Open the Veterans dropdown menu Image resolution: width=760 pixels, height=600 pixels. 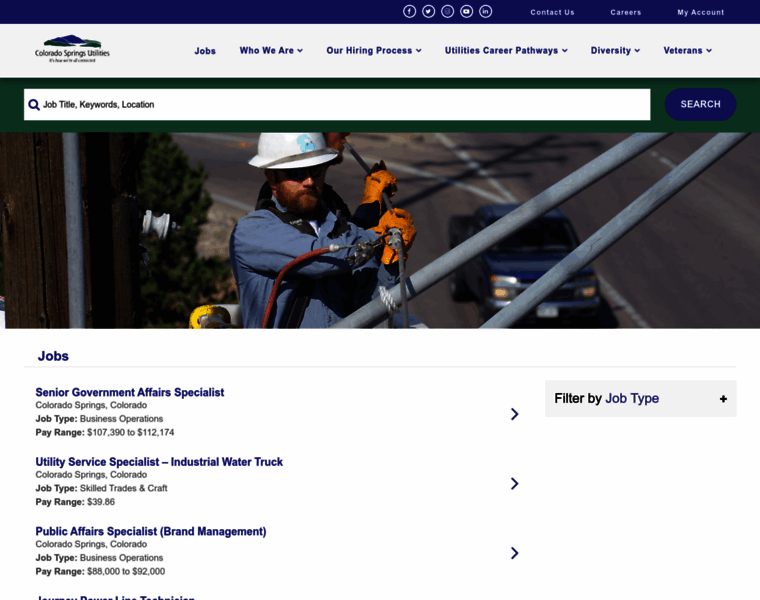pyautogui.click(x=687, y=50)
